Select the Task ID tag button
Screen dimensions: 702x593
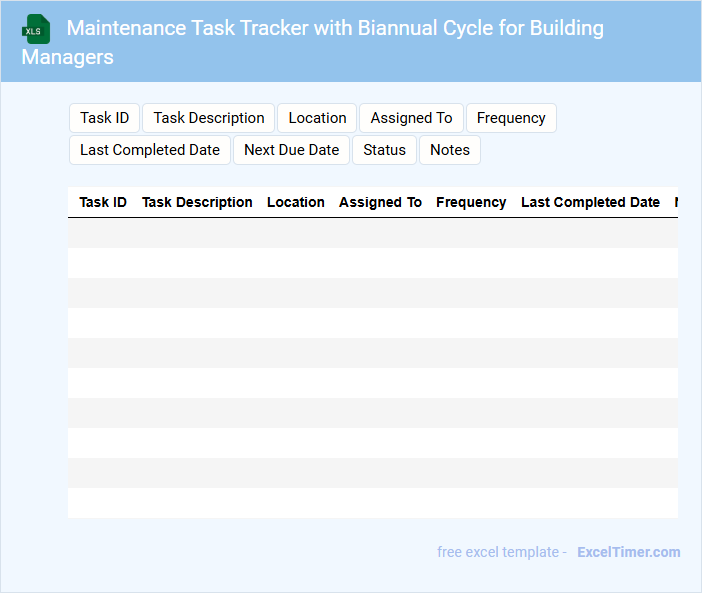tap(104, 118)
